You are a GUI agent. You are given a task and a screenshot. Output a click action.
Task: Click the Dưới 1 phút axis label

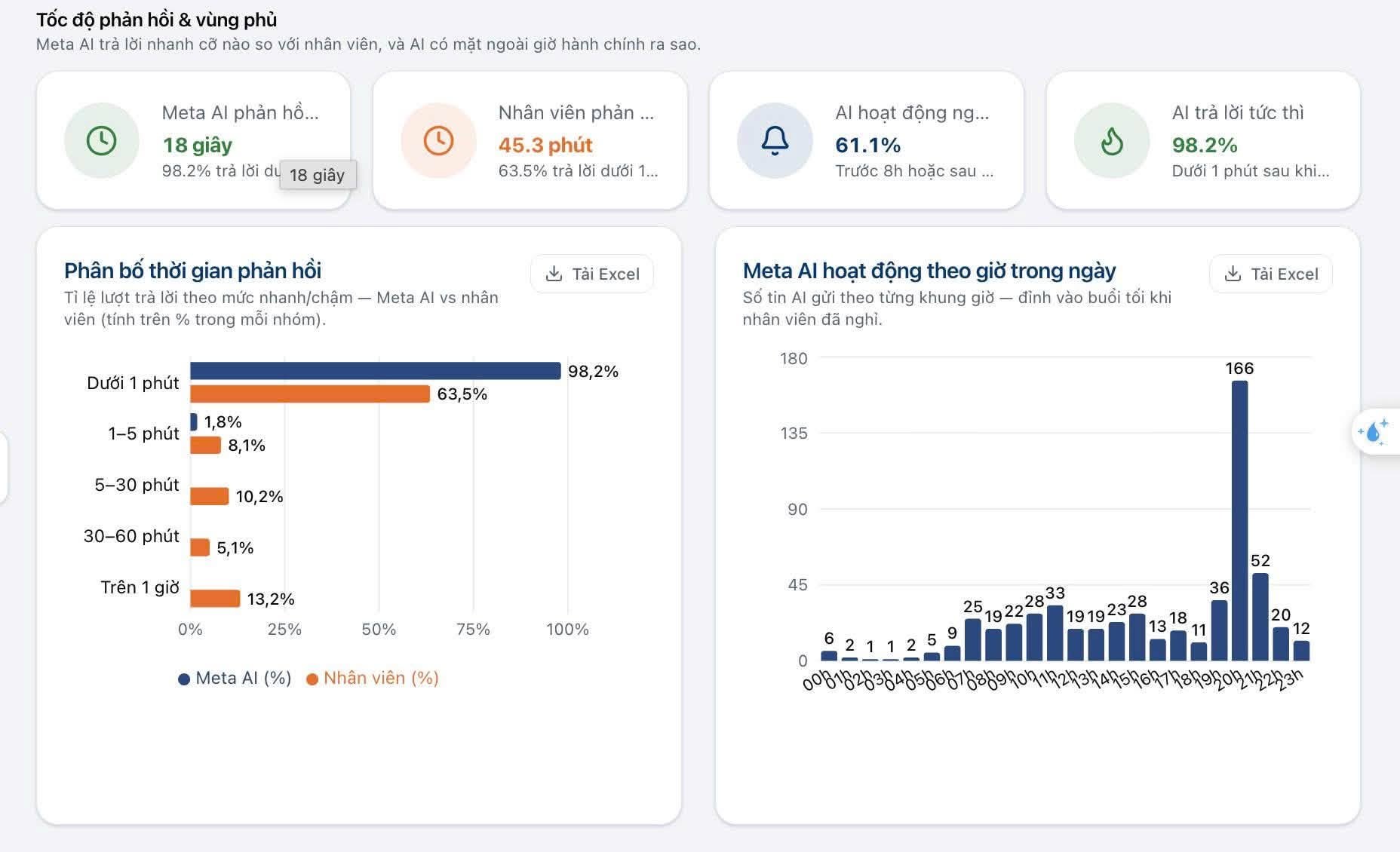[133, 383]
